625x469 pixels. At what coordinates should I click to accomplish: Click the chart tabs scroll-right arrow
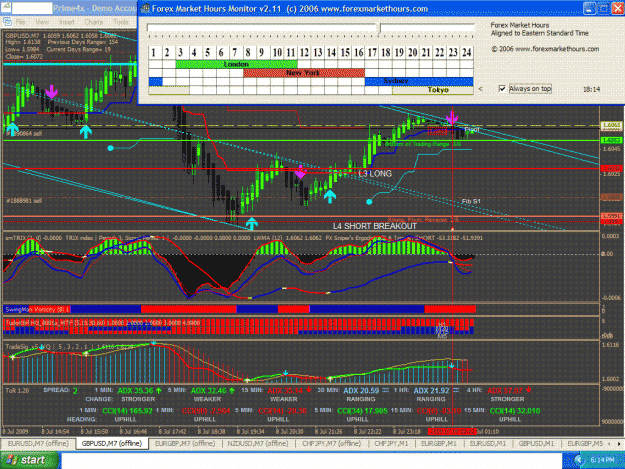click(x=619, y=443)
